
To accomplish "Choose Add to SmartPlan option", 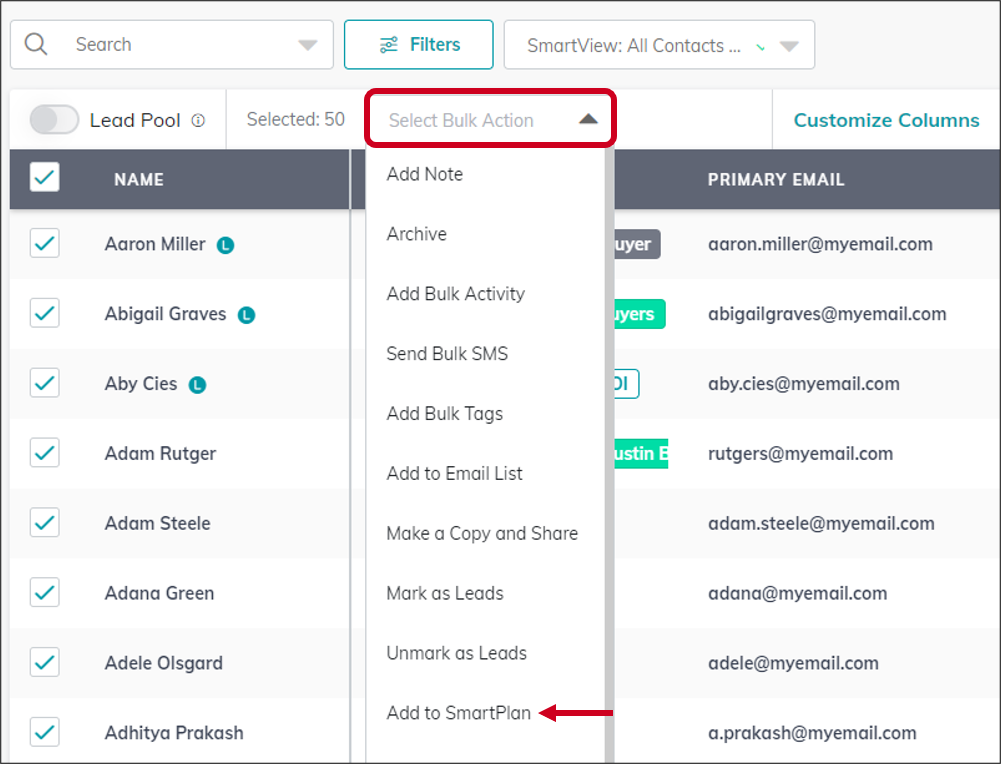I will click(458, 713).
